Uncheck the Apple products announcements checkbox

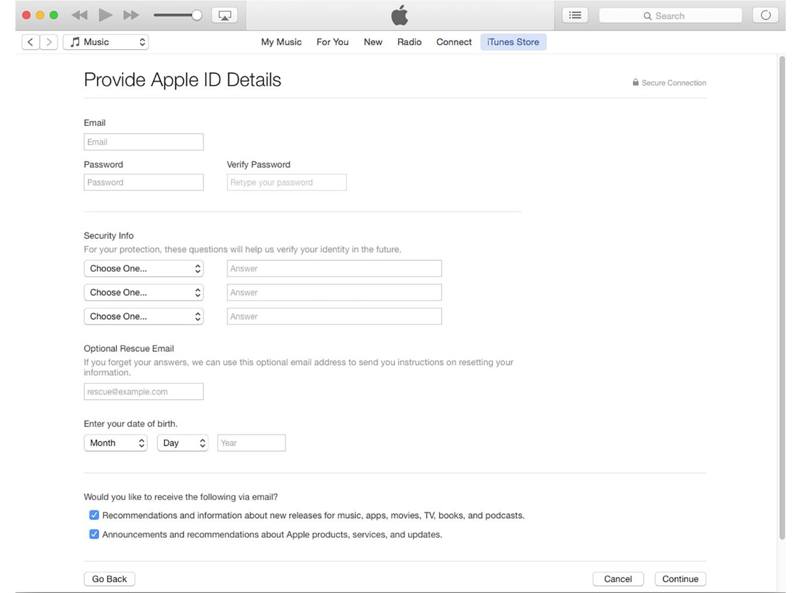pos(94,534)
